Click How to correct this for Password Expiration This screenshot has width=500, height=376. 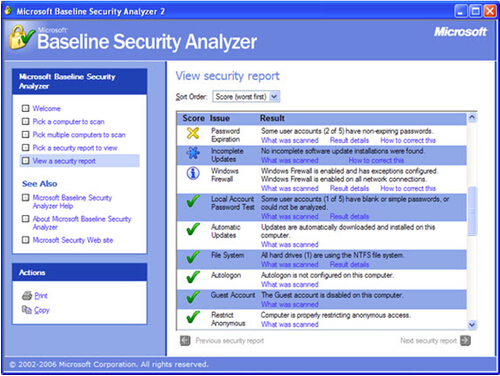[408, 140]
